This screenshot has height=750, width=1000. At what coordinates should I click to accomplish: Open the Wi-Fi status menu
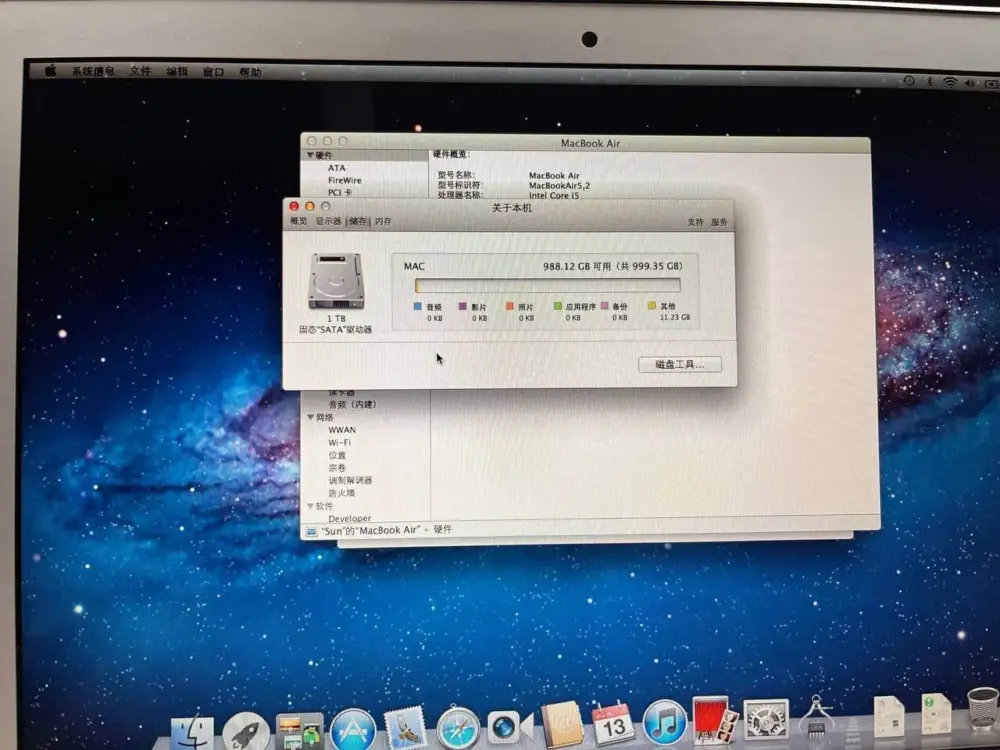[950, 82]
